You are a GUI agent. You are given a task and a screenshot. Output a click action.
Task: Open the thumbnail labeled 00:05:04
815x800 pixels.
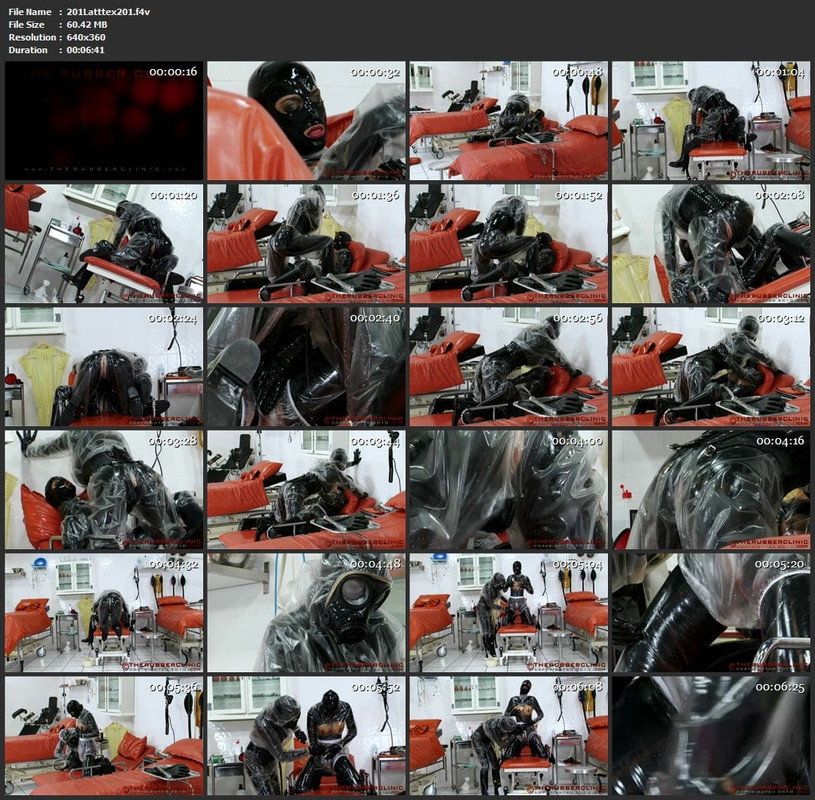pos(508,613)
